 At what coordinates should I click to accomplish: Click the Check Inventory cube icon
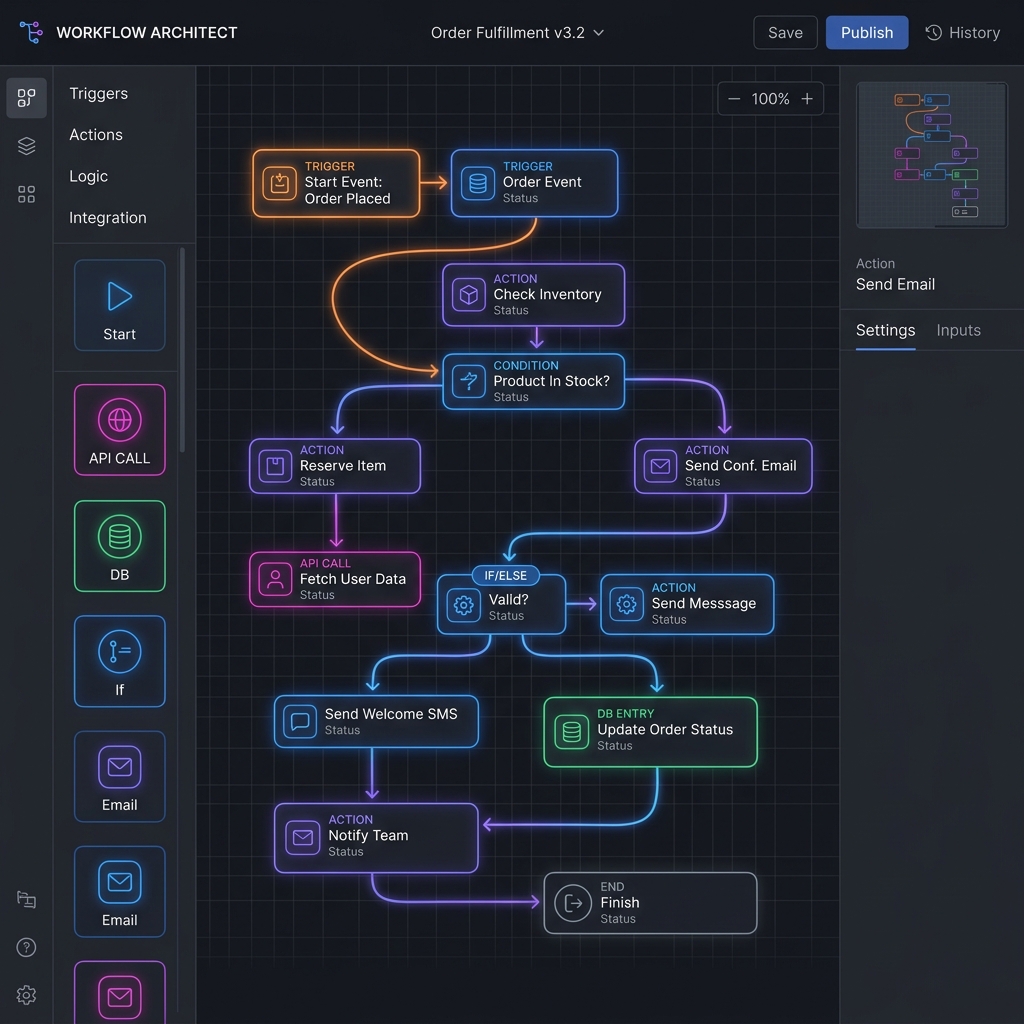point(468,295)
